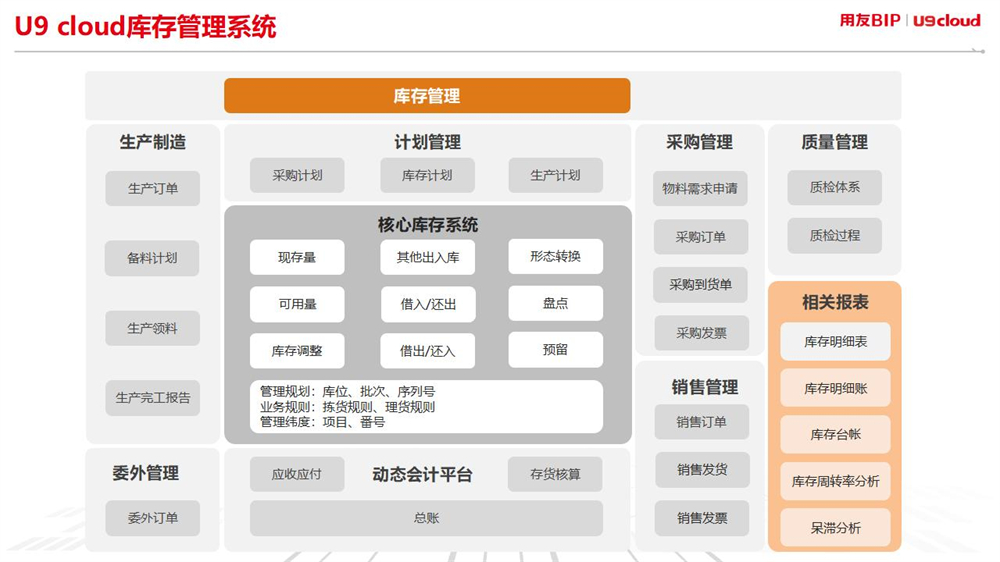Click the 其他出入库 tile
This screenshot has width=1000, height=562.
(x=427, y=257)
